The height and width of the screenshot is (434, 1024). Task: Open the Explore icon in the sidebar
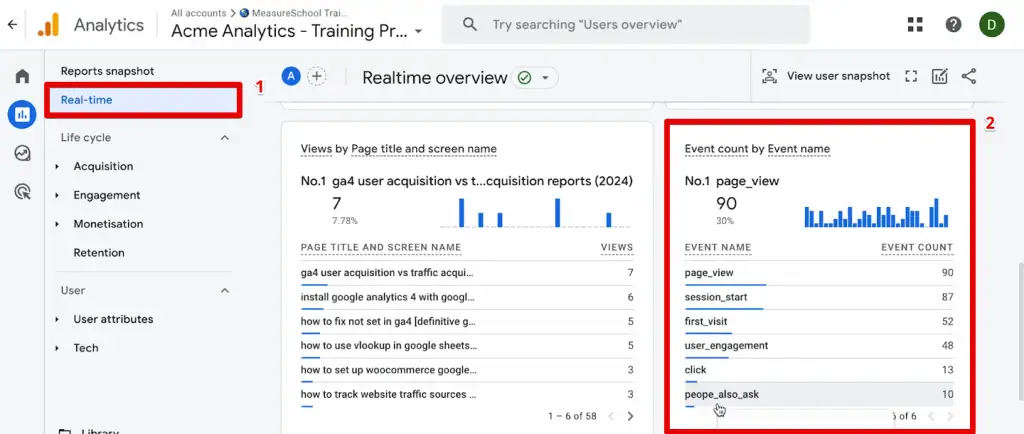[22, 153]
